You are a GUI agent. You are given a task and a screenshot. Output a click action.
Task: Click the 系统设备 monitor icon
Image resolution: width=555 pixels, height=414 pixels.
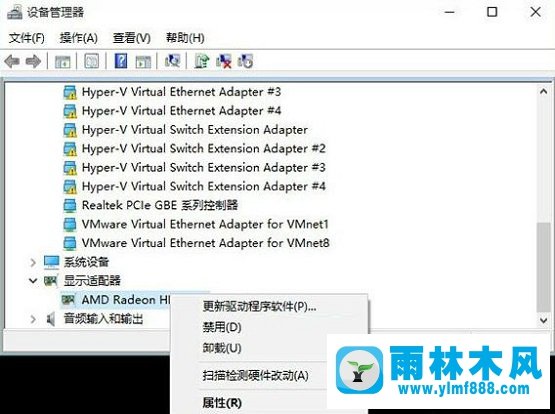tap(52, 262)
